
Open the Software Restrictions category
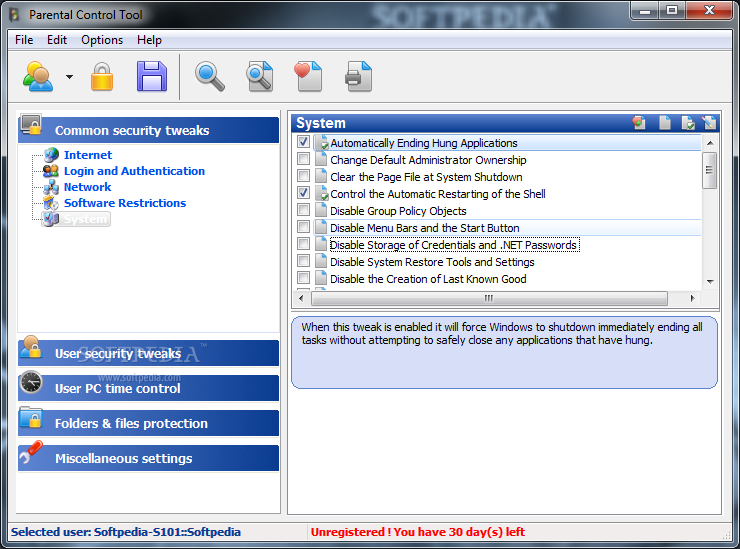pos(125,203)
